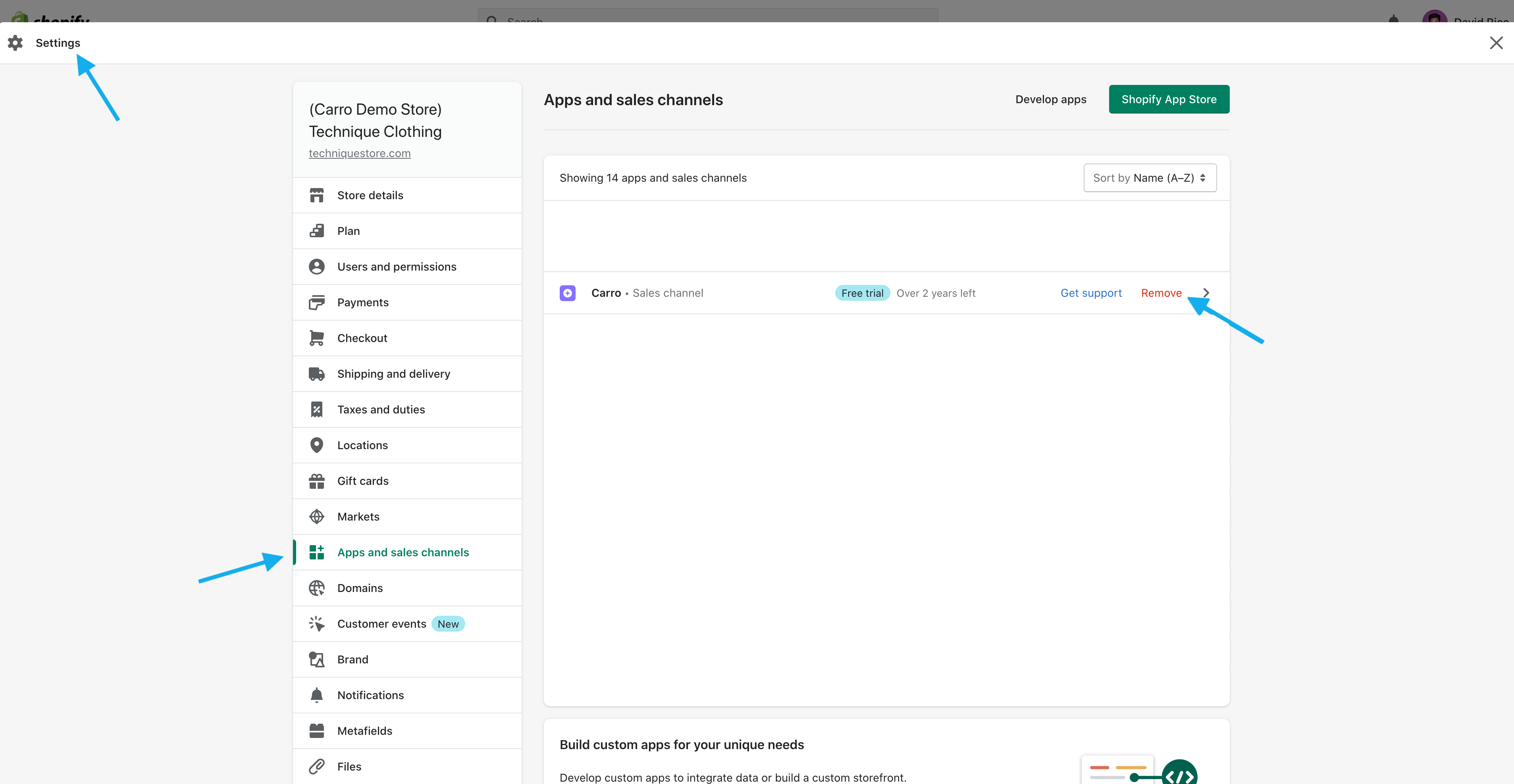Click the Shopify App Store button
The height and width of the screenshot is (784, 1514).
click(1168, 99)
